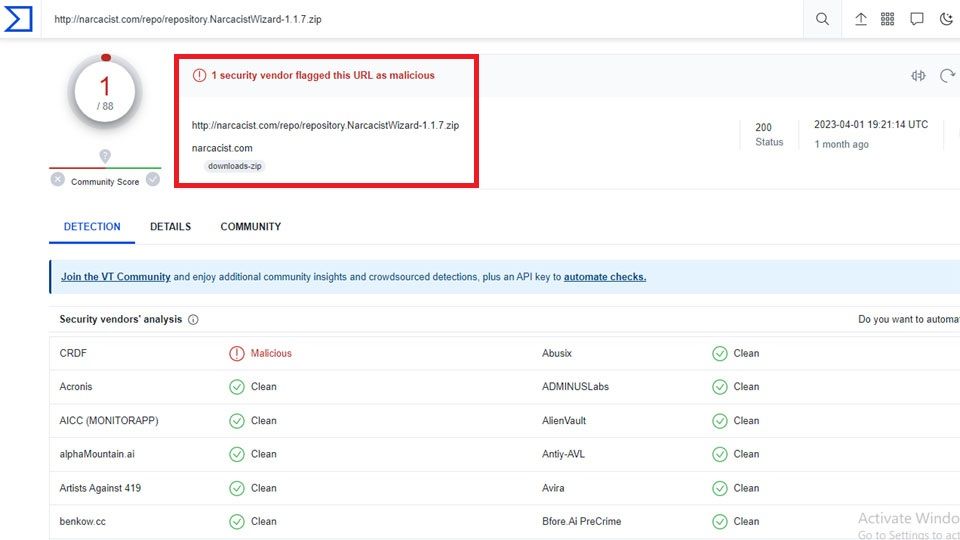Click the AICC (MONITORAPP) vendor name
This screenshot has height=540, width=960.
point(109,421)
